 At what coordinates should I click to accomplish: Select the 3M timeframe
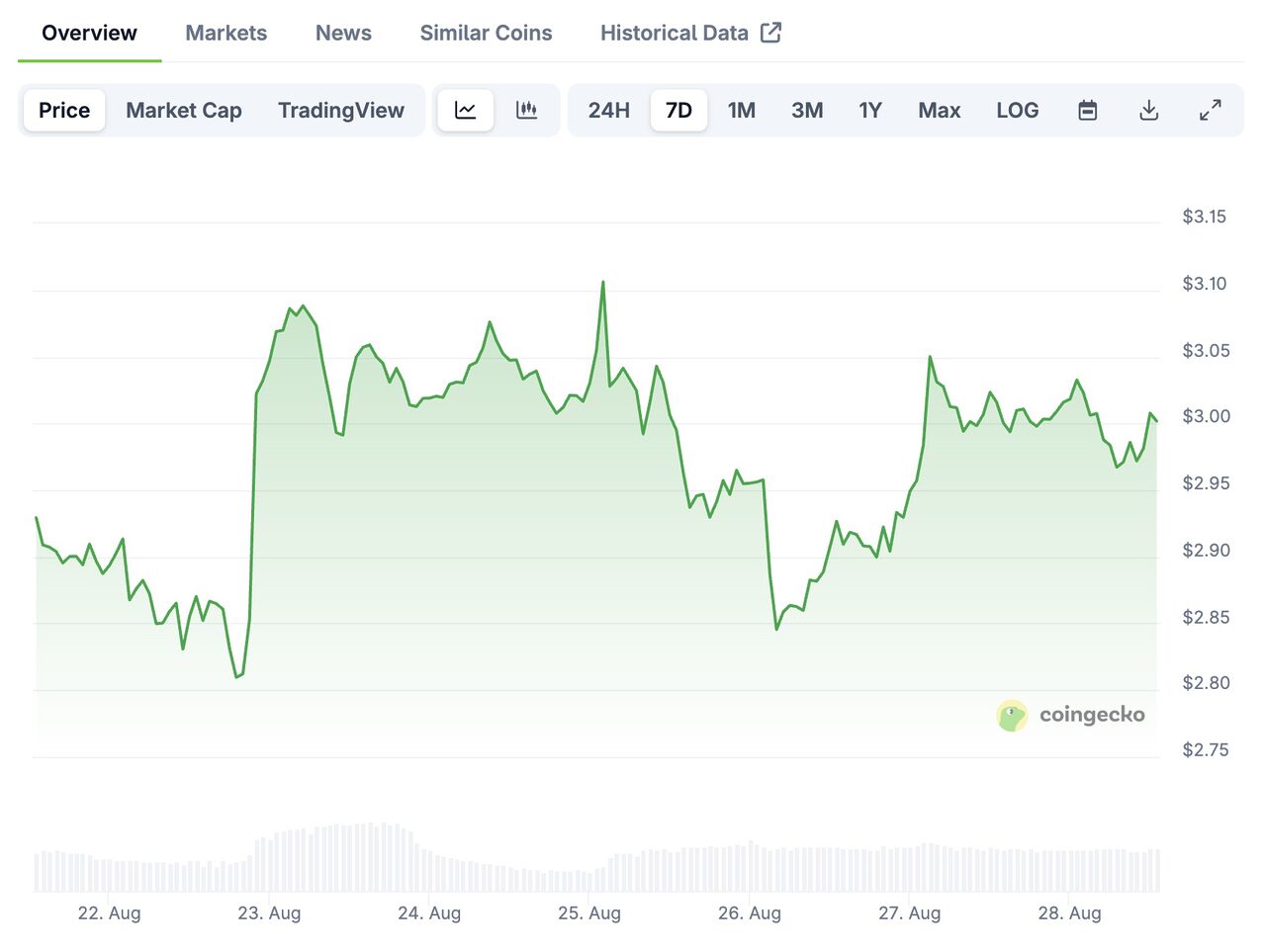point(807,110)
